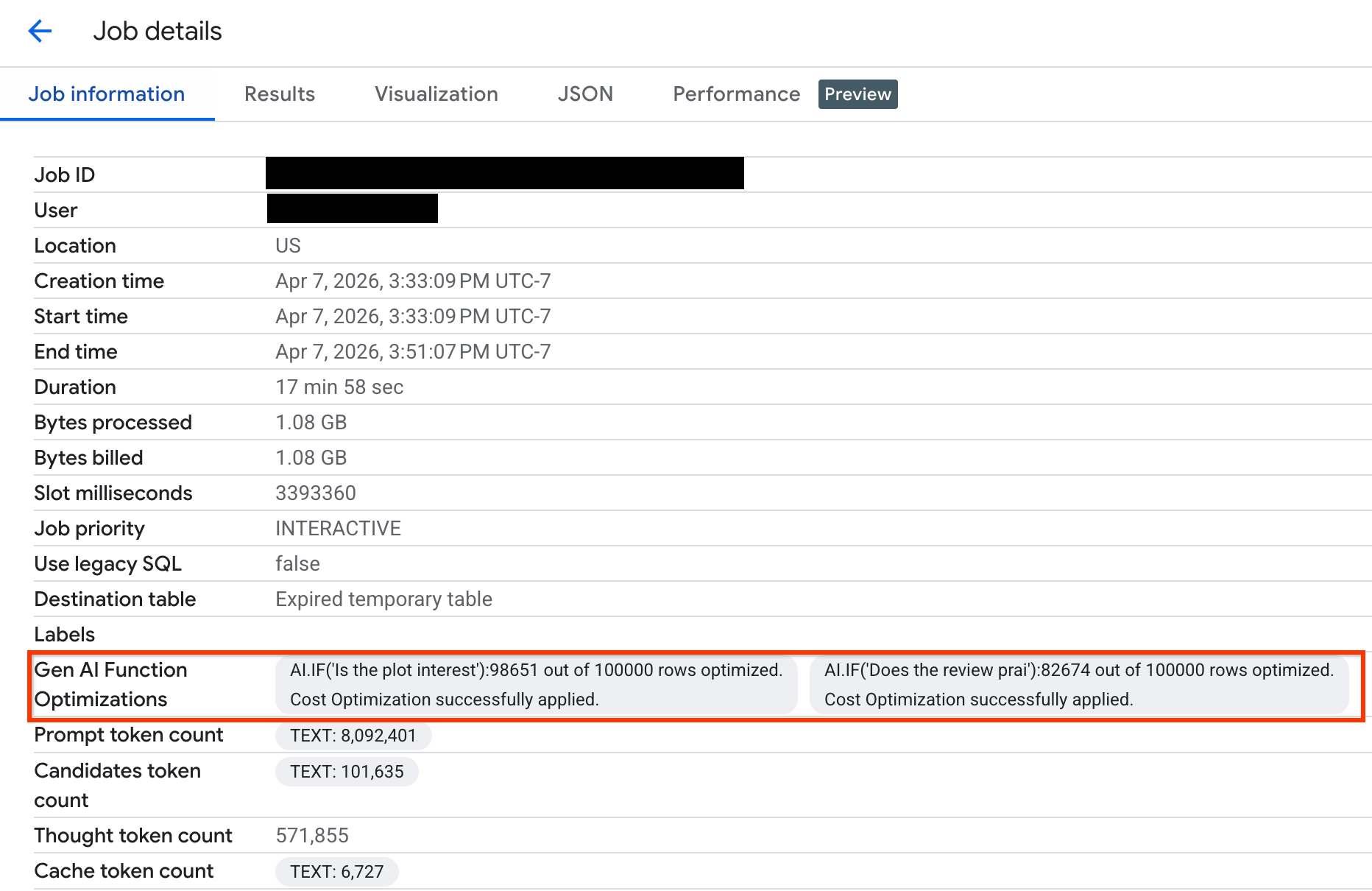Click the first AI.IF plot optimization chip
Screen dimensions: 1372x891
536,684
